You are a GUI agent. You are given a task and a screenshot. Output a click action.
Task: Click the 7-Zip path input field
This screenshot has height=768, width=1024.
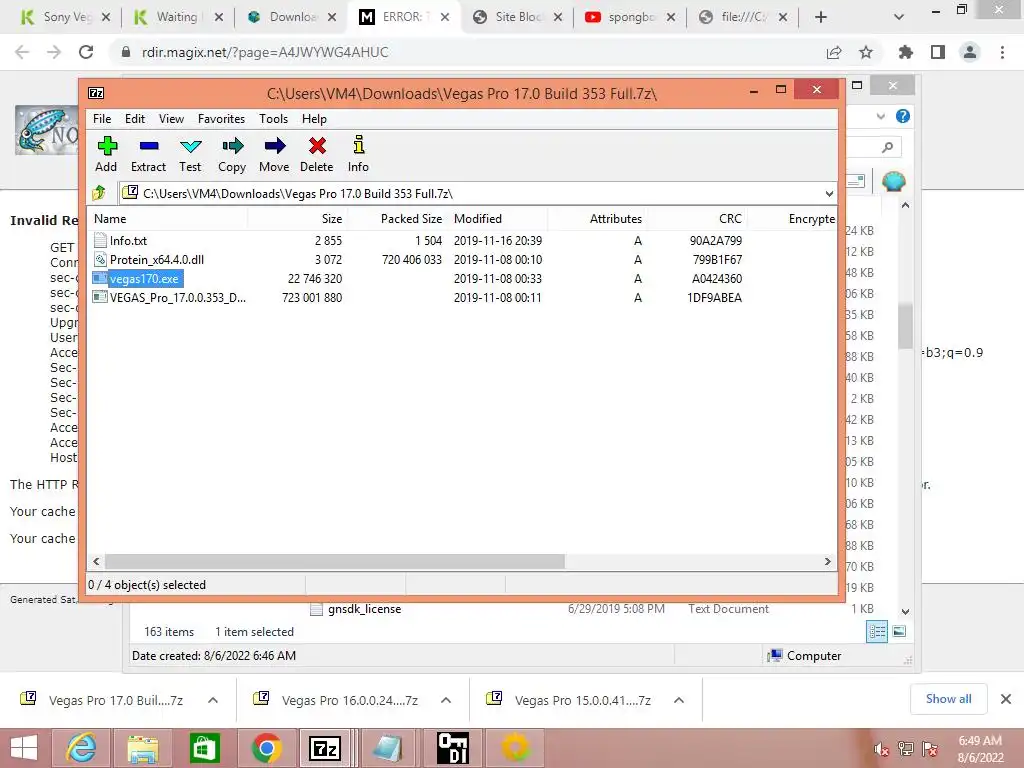coord(478,193)
